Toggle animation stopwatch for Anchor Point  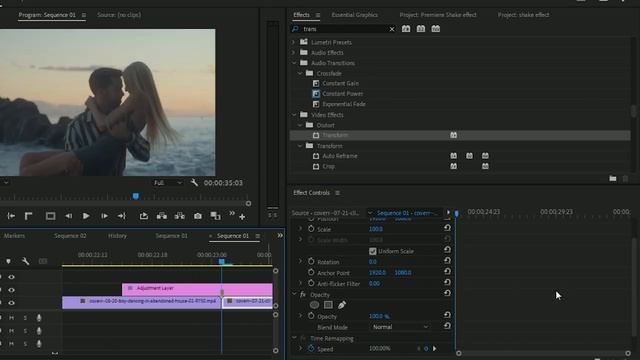(x=311, y=272)
